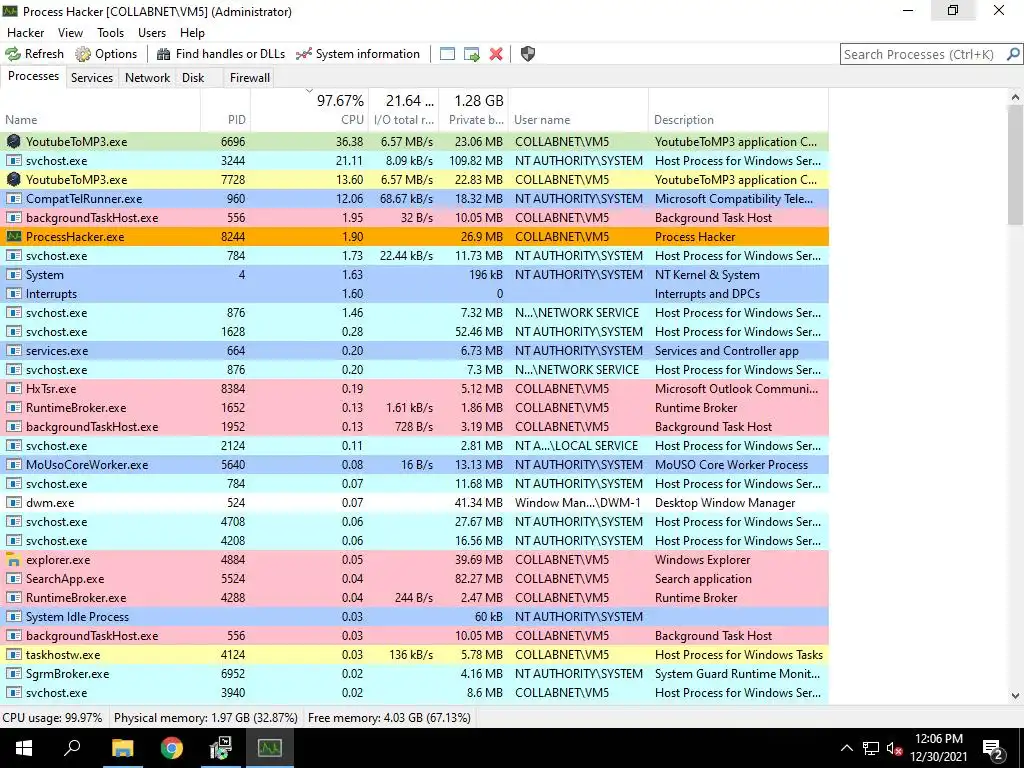Image resolution: width=1024 pixels, height=768 pixels.
Task: Sort by the PID column header
Action: coord(226,110)
